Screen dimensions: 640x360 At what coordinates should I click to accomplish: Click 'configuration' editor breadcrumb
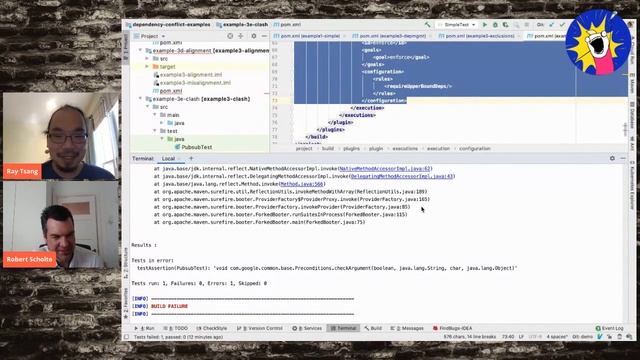tap(475, 149)
